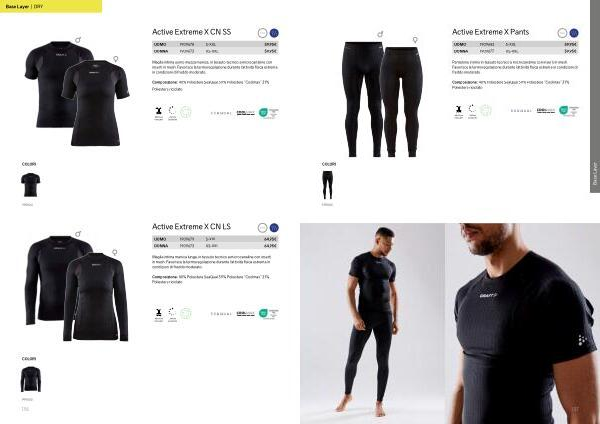
Task: Open the Active Extreme X CN SS title
Action: (x=192, y=32)
